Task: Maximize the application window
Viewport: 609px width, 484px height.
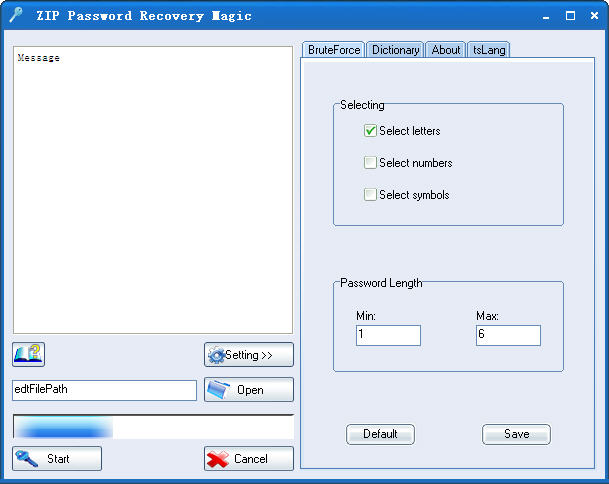Action: pos(570,16)
